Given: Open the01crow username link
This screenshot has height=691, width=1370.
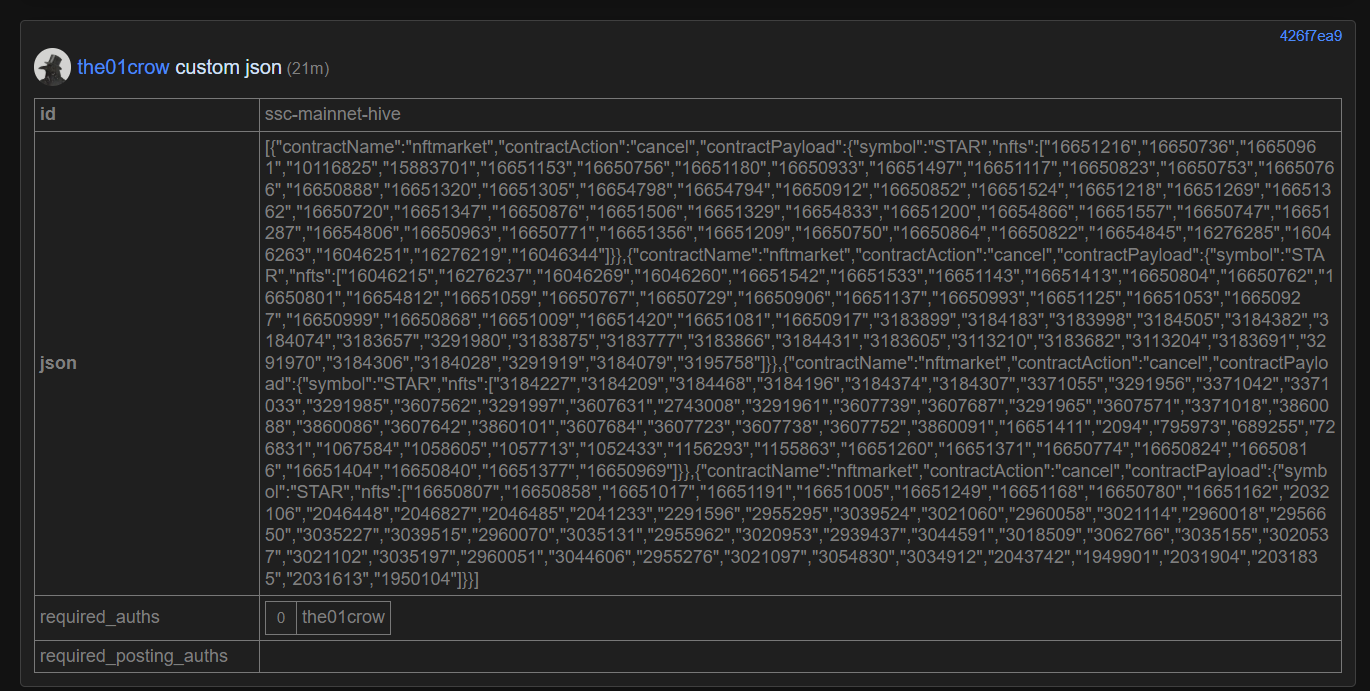Looking at the screenshot, I should point(124,68).
